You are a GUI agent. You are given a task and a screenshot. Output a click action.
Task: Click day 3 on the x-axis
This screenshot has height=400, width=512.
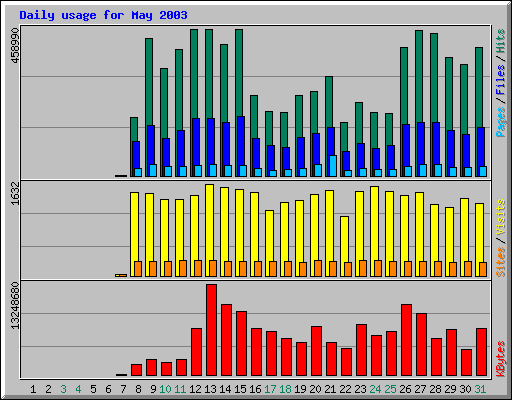pos(63,389)
